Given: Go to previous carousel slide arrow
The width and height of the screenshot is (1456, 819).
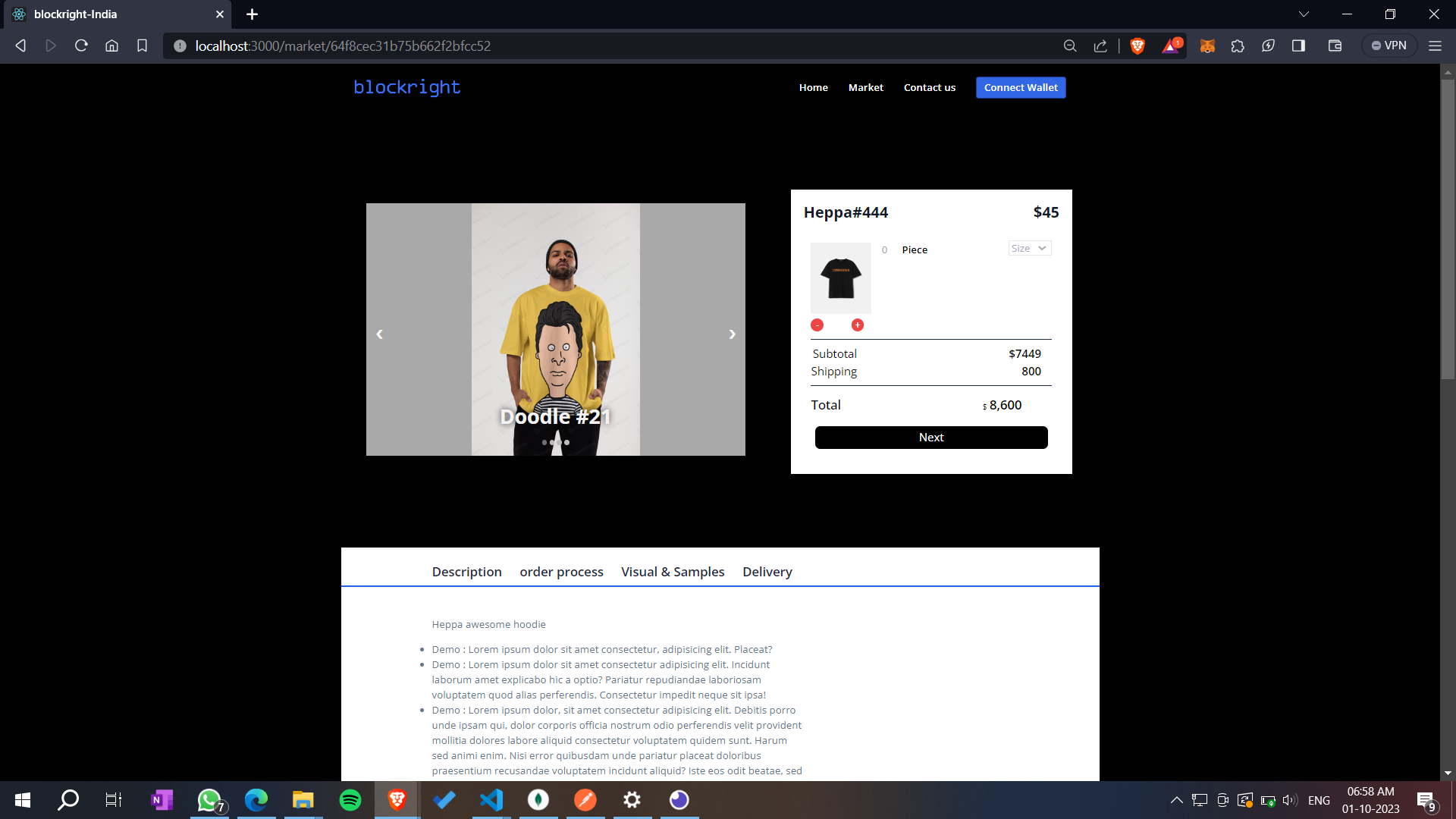Looking at the screenshot, I should point(380,334).
